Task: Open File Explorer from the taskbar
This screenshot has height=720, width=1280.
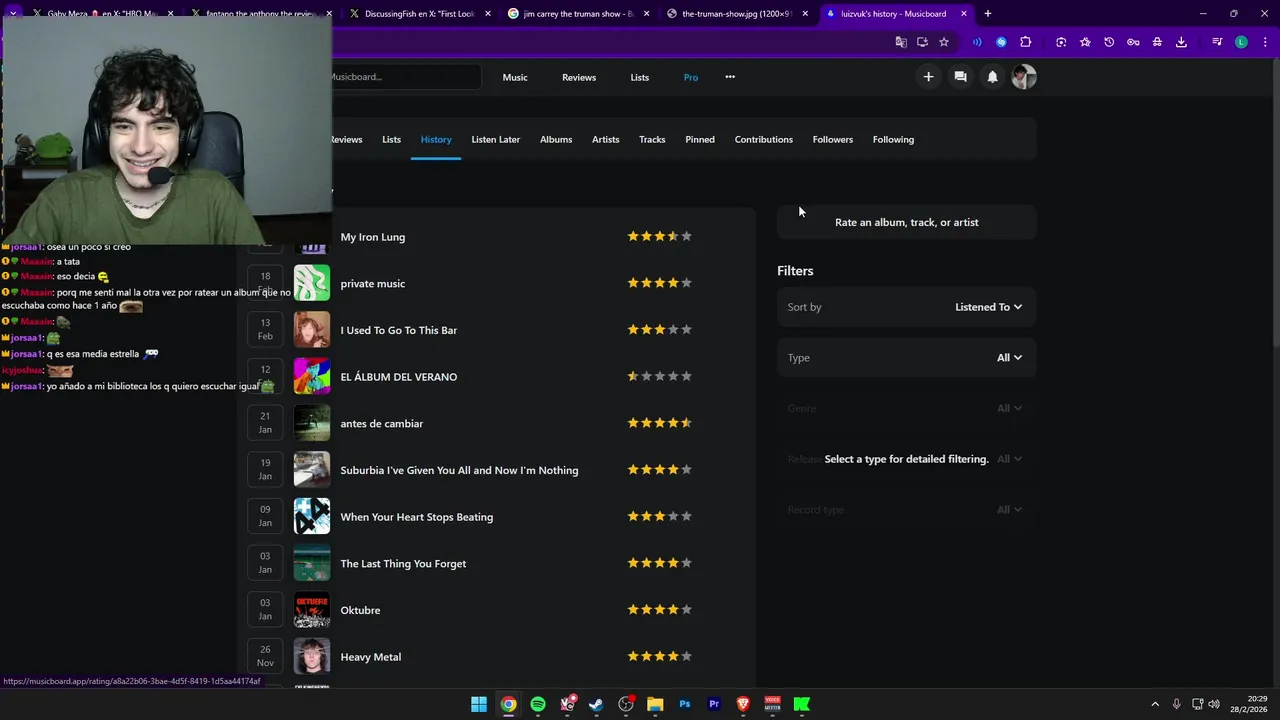Action: pos(655,704)
